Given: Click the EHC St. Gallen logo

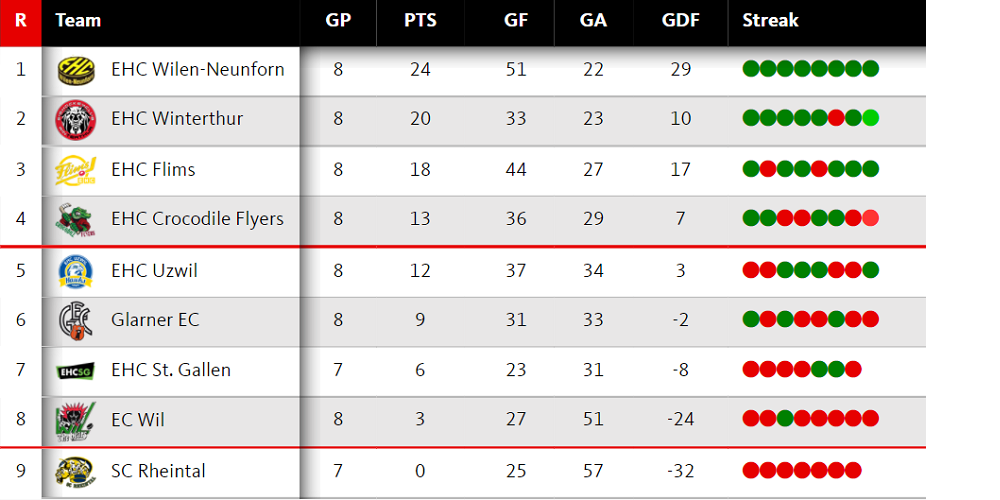Looking at the screenshot, I should [x=75, y=371].
